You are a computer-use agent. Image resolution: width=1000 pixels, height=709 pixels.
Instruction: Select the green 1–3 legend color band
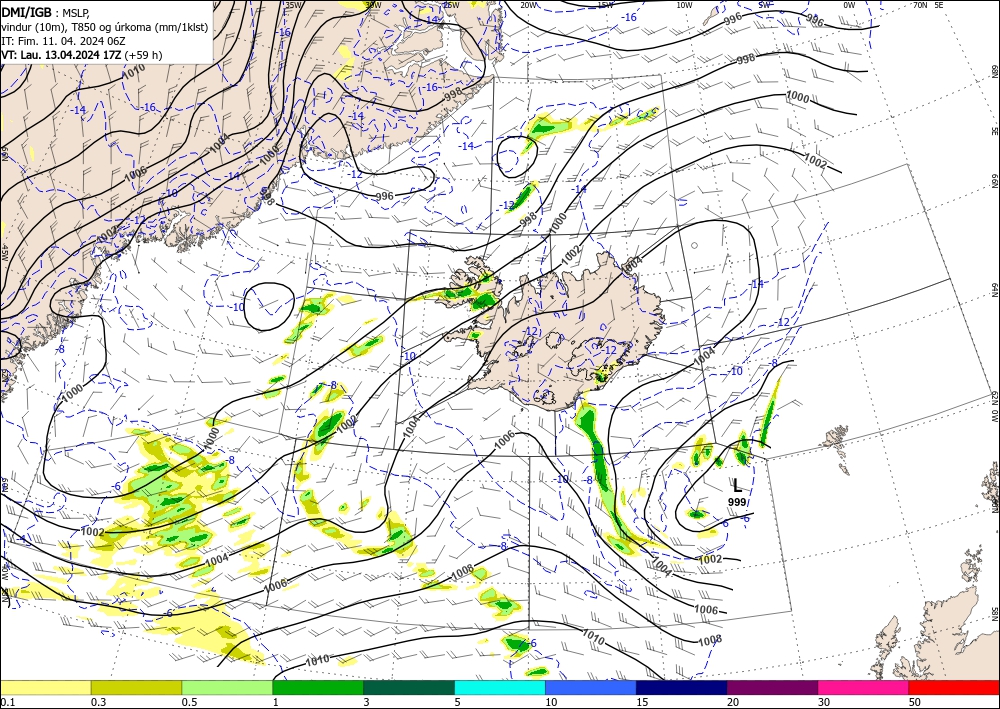coord(318,688)
